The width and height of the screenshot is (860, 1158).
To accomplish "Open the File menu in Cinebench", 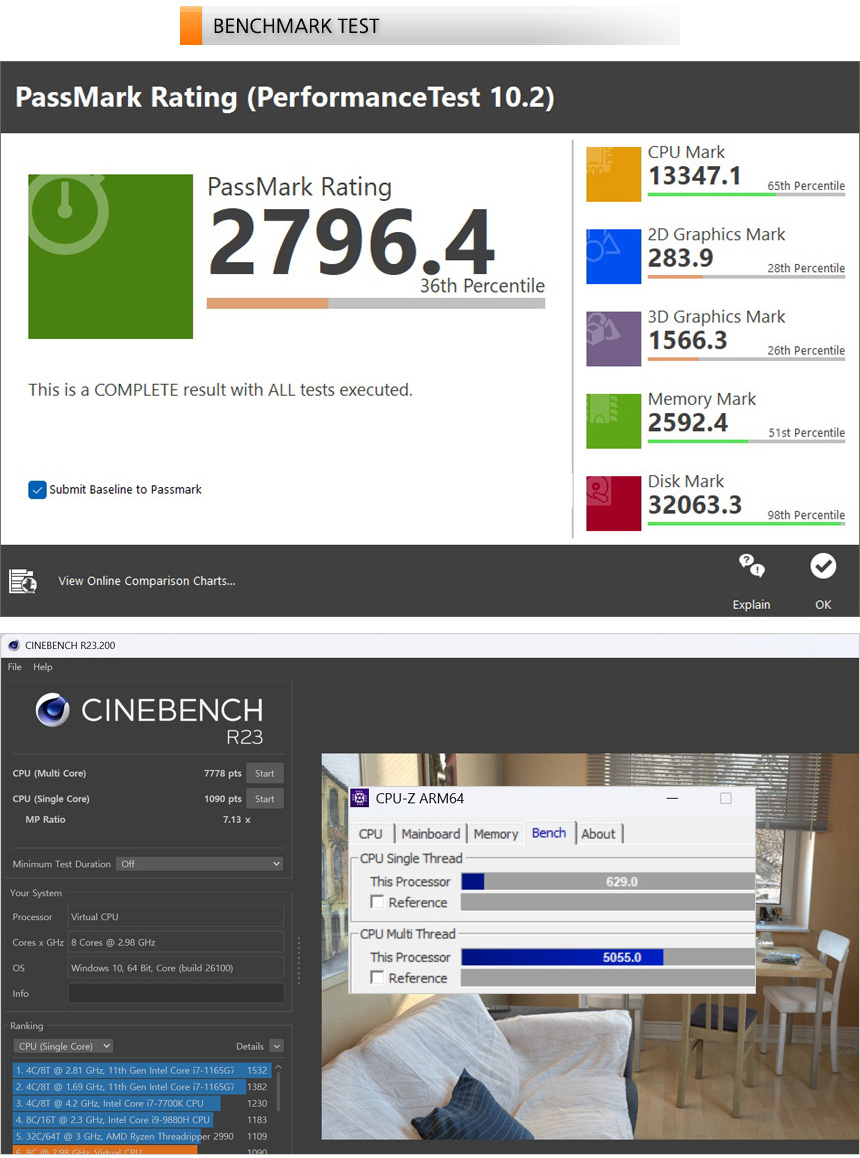I will click(x=15, y=667).
